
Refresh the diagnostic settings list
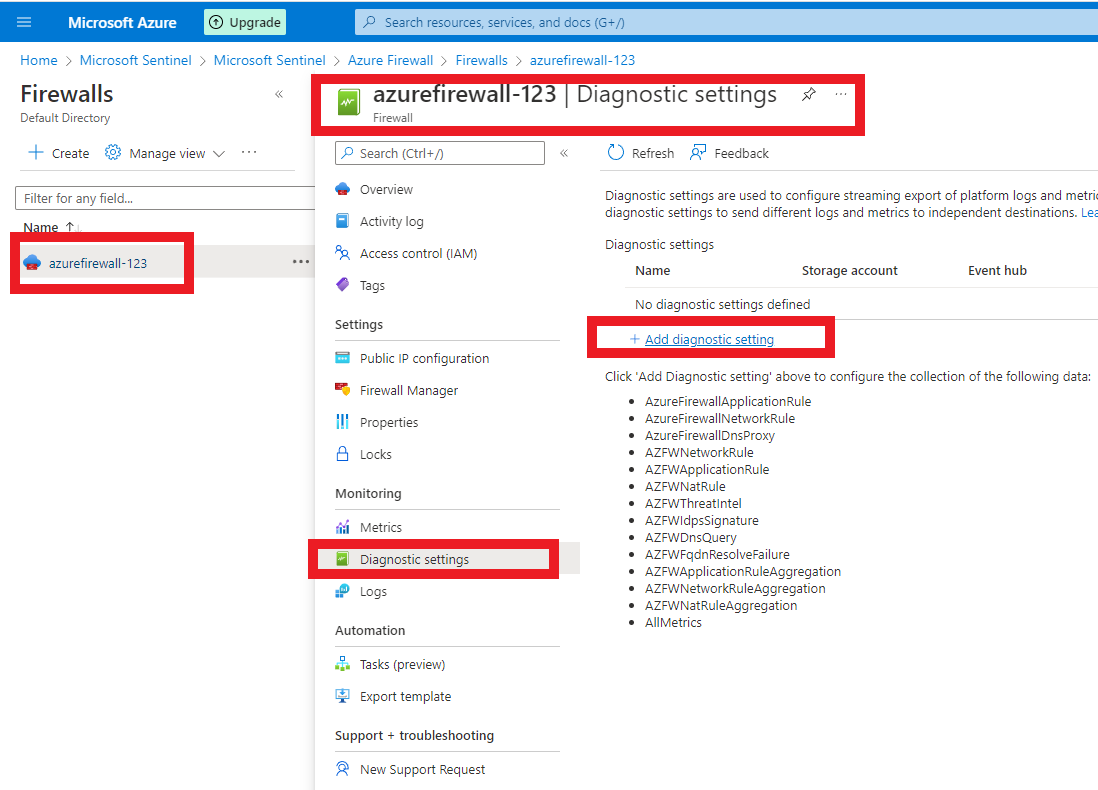pos(640,152)
